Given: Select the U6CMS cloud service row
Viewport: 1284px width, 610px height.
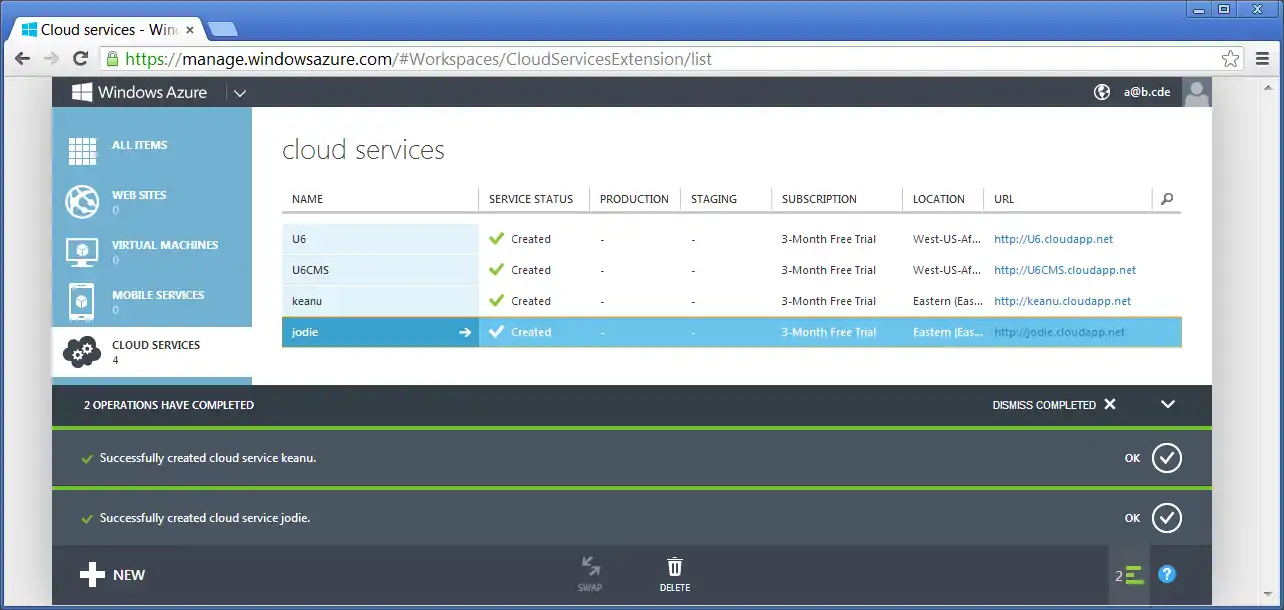Looking at the screenshot, I should [731, 270].
